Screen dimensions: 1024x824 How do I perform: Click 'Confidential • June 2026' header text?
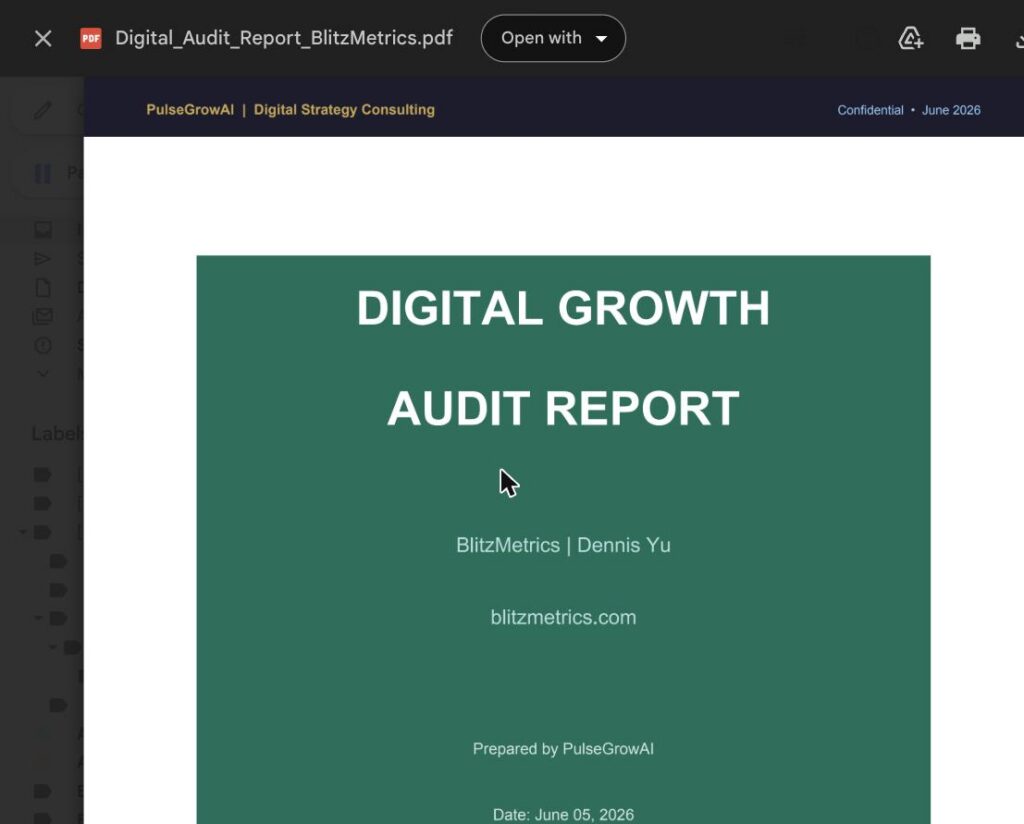coord(909,110)
